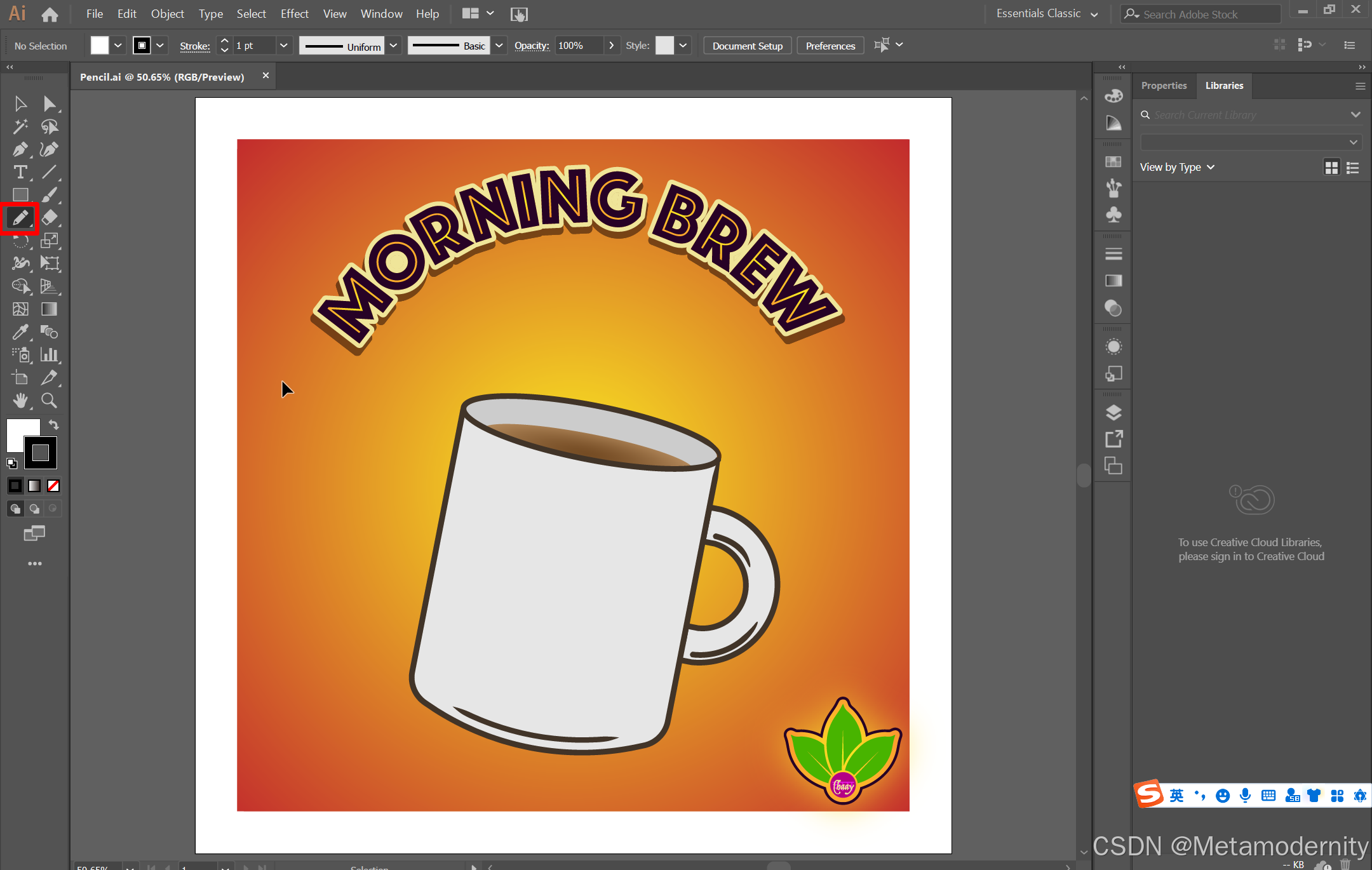1372x870 pixels.
Task: Set paint mode to None
Action: [53, 486]
